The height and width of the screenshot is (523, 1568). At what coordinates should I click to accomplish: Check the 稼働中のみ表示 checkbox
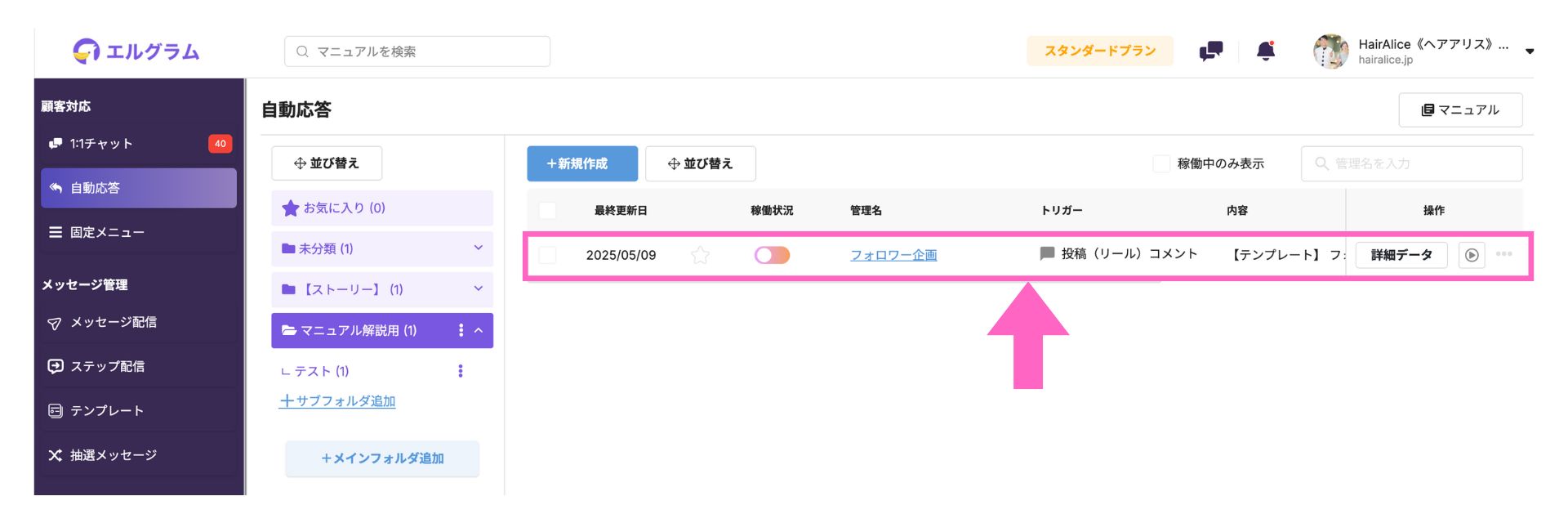point(1160,163)
